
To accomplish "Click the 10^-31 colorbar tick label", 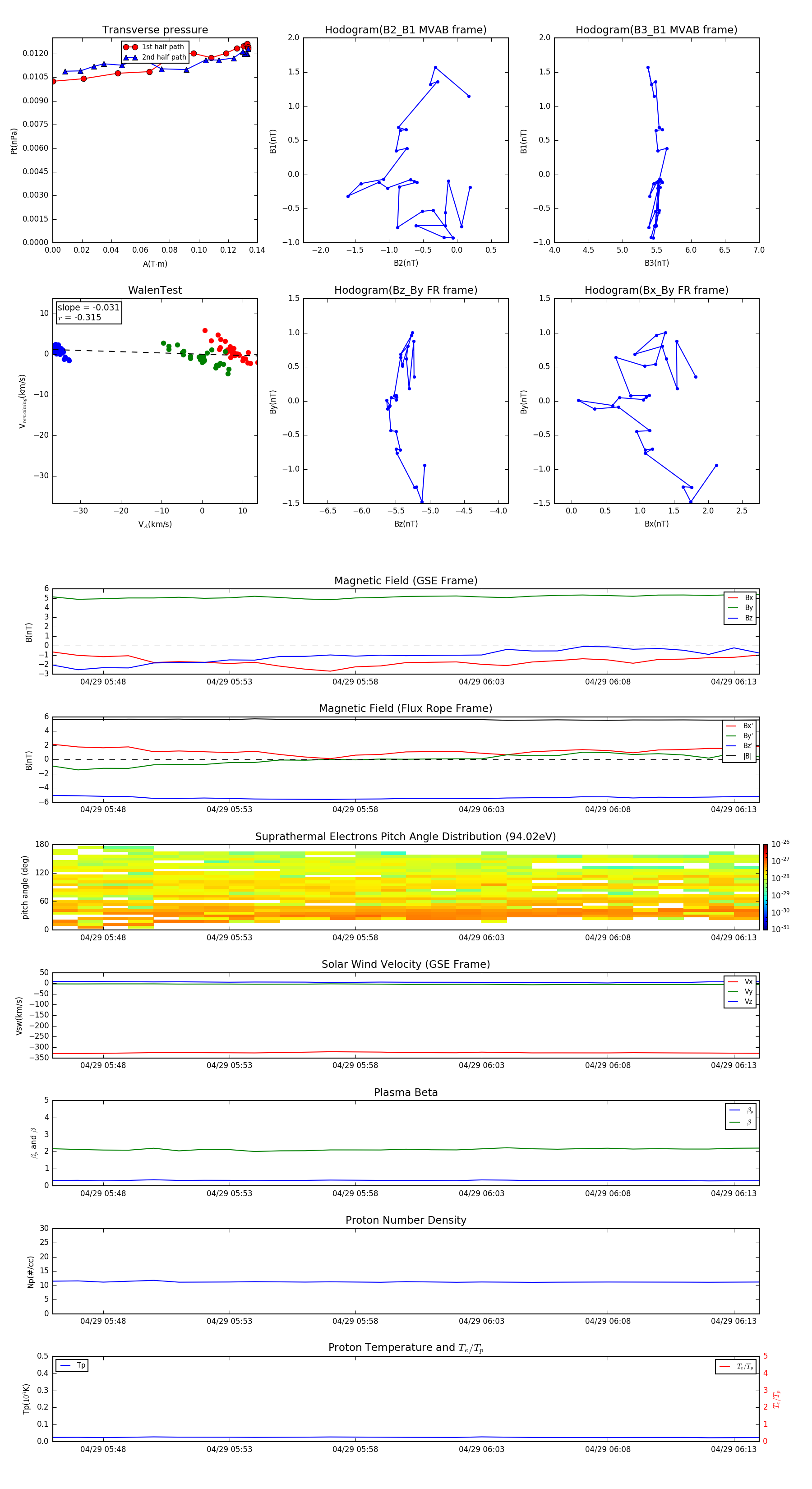I will (x=780, y=929).
